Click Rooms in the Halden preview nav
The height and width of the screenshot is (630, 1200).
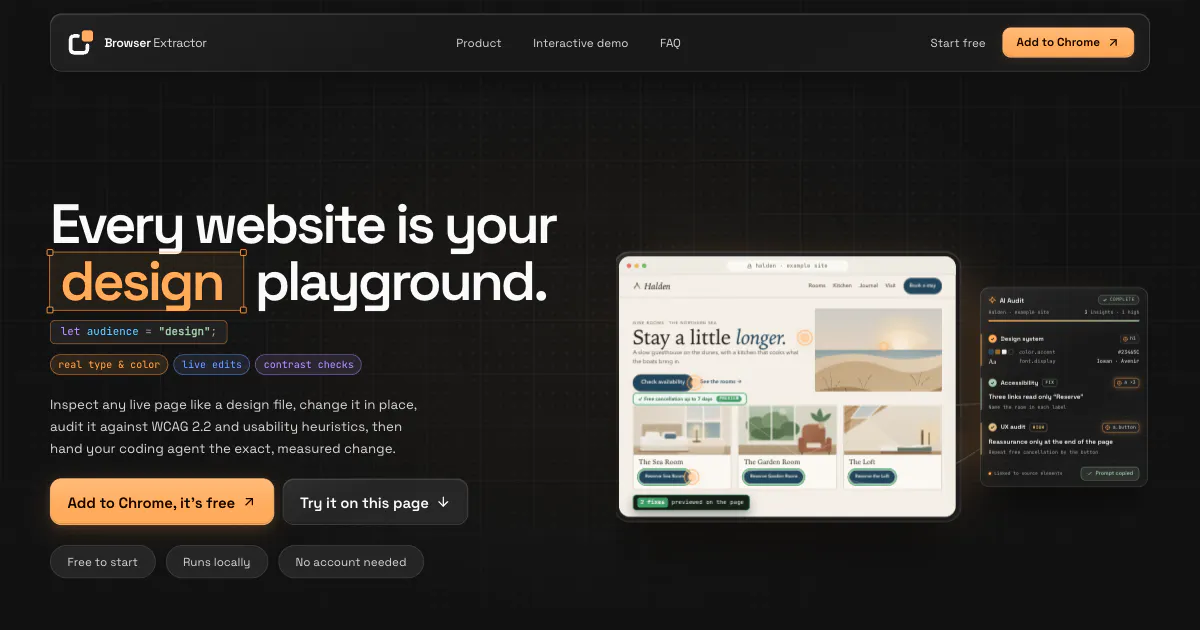[x=817, y=285]
